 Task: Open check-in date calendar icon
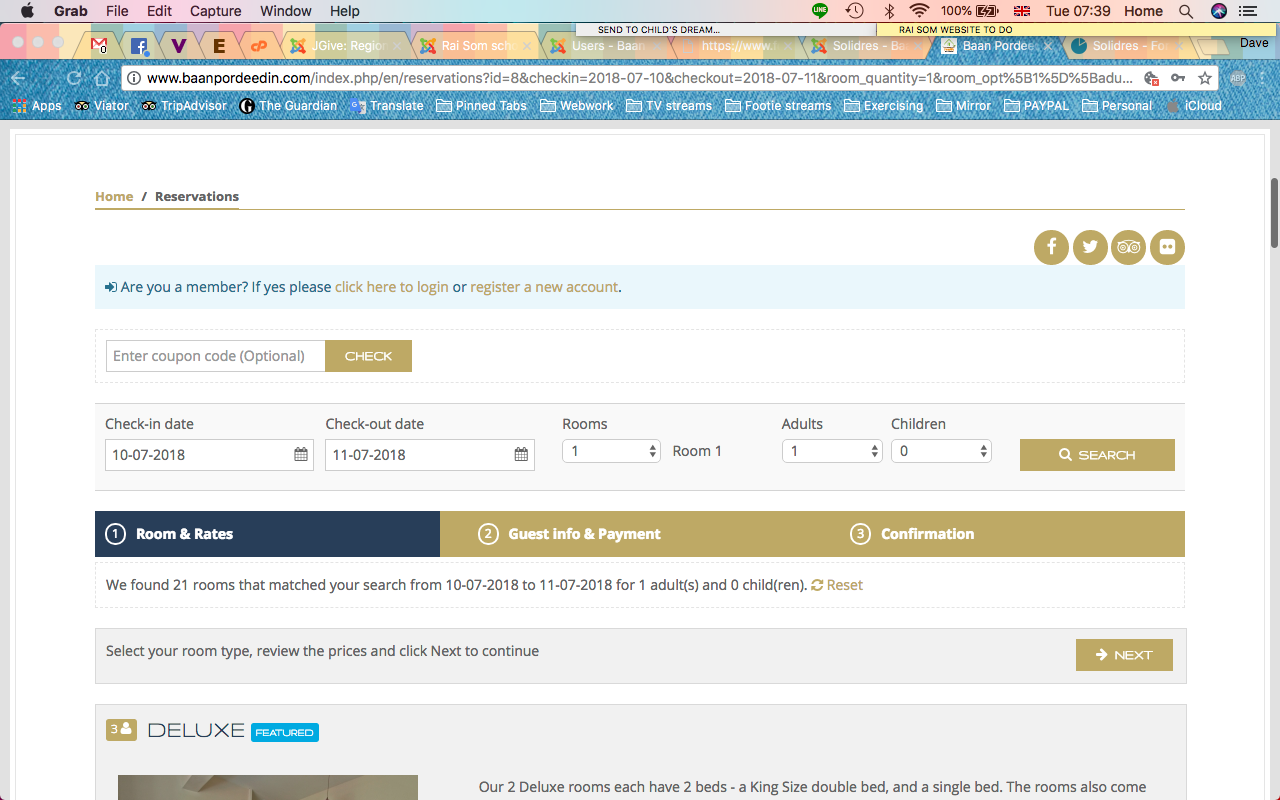click(x=301, y=455)
